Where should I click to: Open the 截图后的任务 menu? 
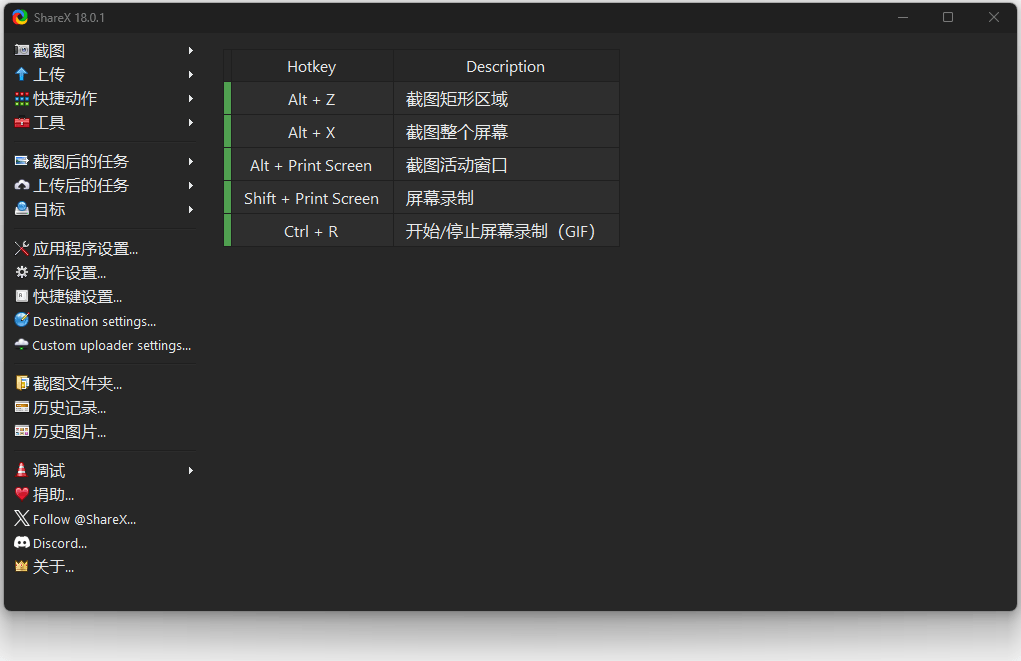pyautogui.click(x=104, y=162)
